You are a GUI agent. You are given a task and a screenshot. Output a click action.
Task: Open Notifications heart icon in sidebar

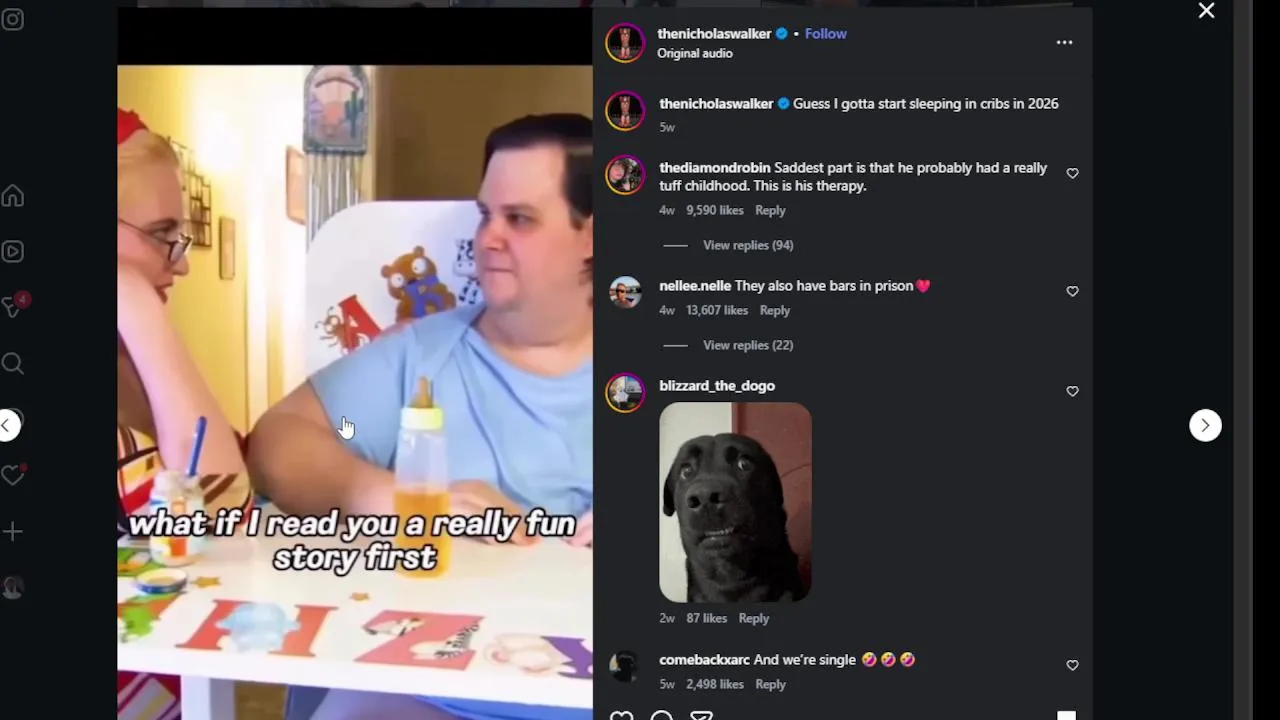(x=13, y=475)
